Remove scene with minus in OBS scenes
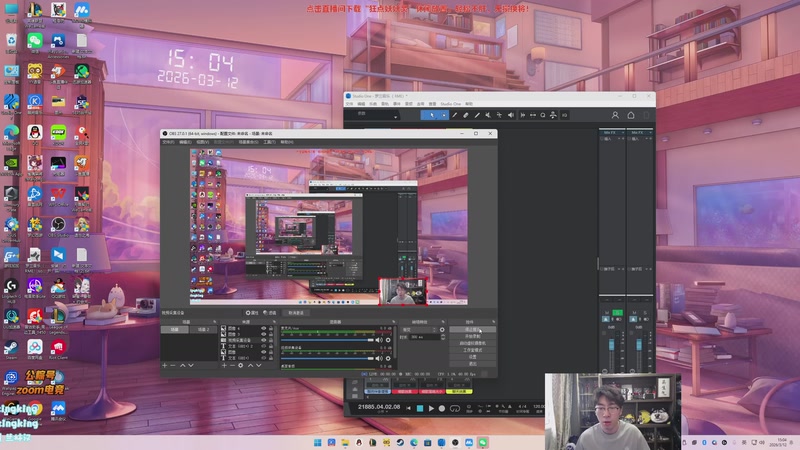800x450 pixels. (x=172, y=365)
